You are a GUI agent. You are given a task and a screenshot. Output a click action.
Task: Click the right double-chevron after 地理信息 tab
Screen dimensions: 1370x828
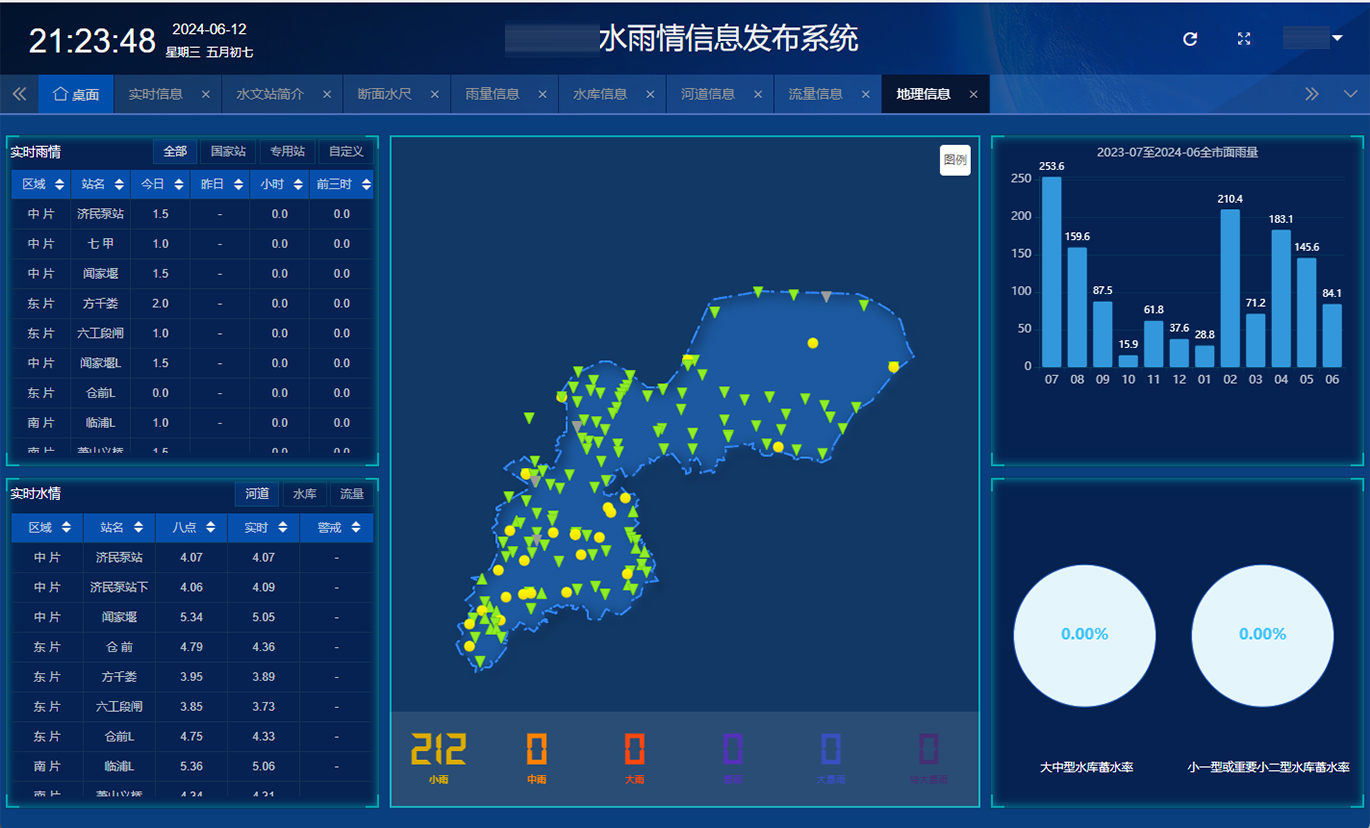[1313, 93]
